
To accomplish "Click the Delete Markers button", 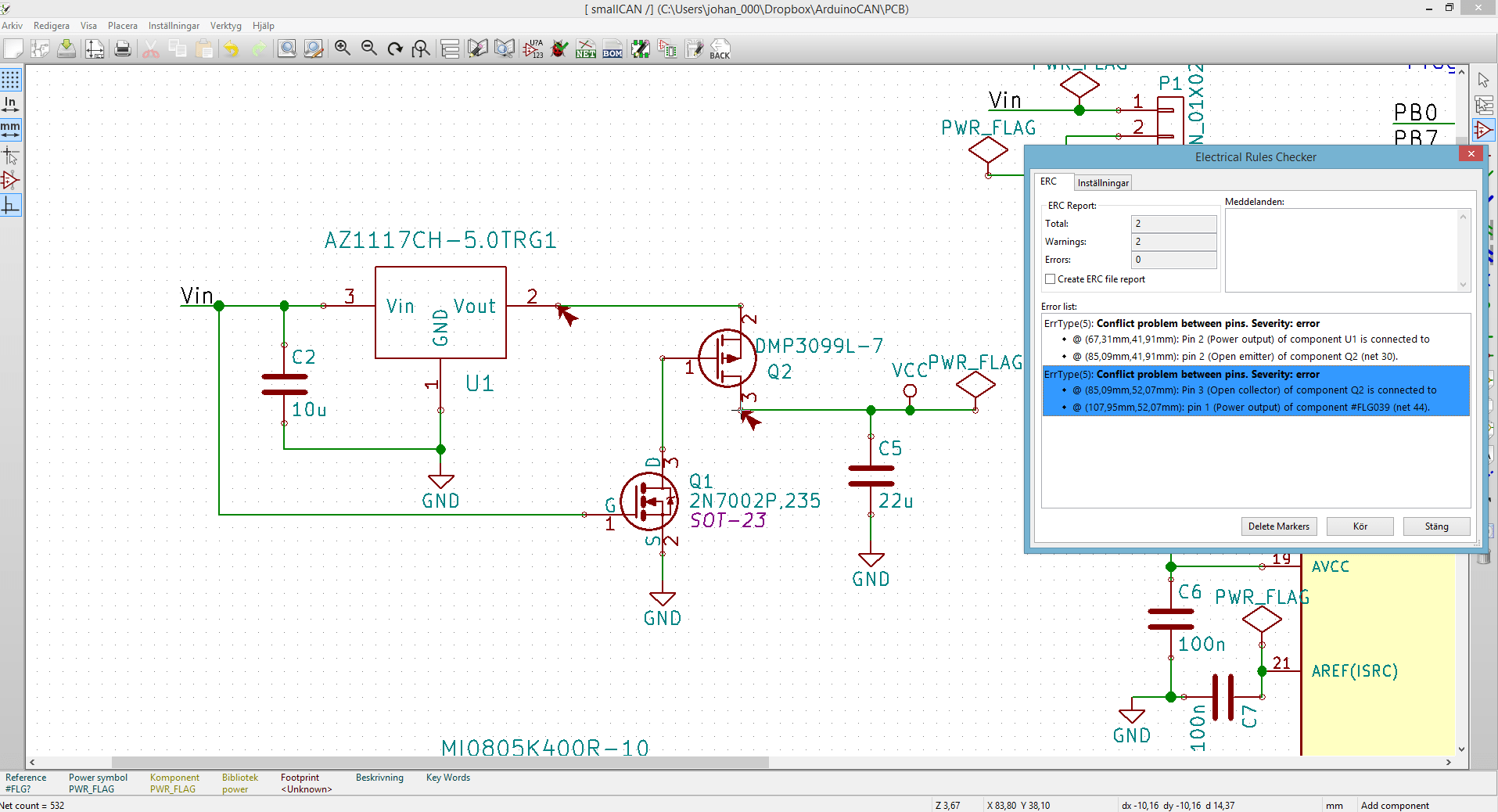I will click(x=1278, y=526).
